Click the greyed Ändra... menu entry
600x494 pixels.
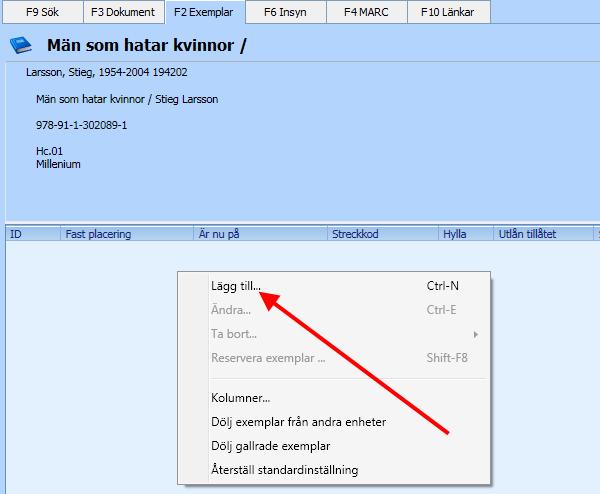pos(334,310)
